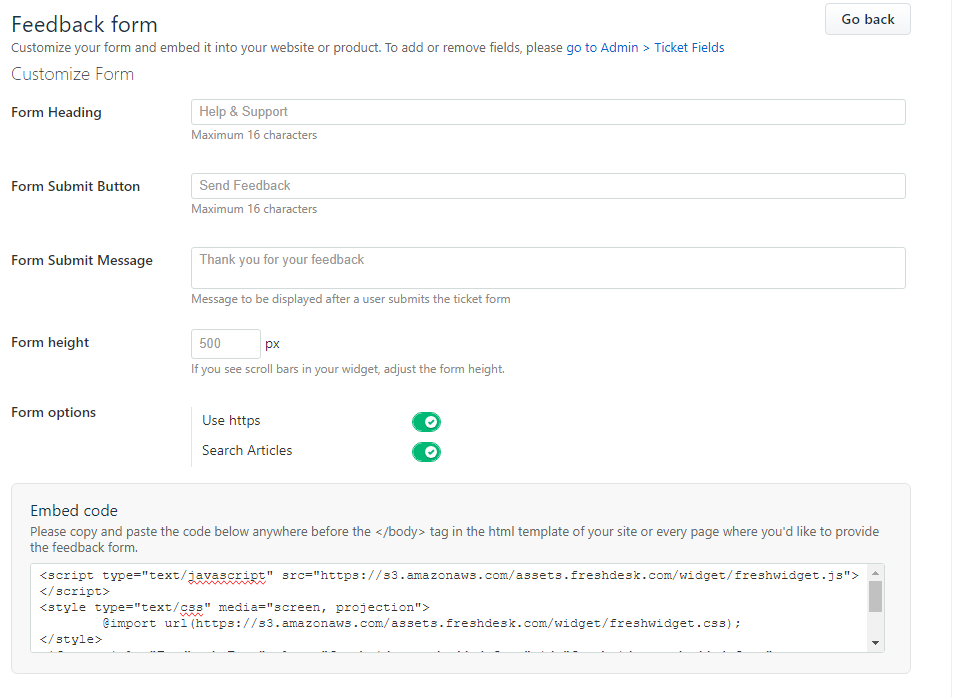Disable the Use https toggle
Viewport: 965px width, 697px height.
[426, 422]
